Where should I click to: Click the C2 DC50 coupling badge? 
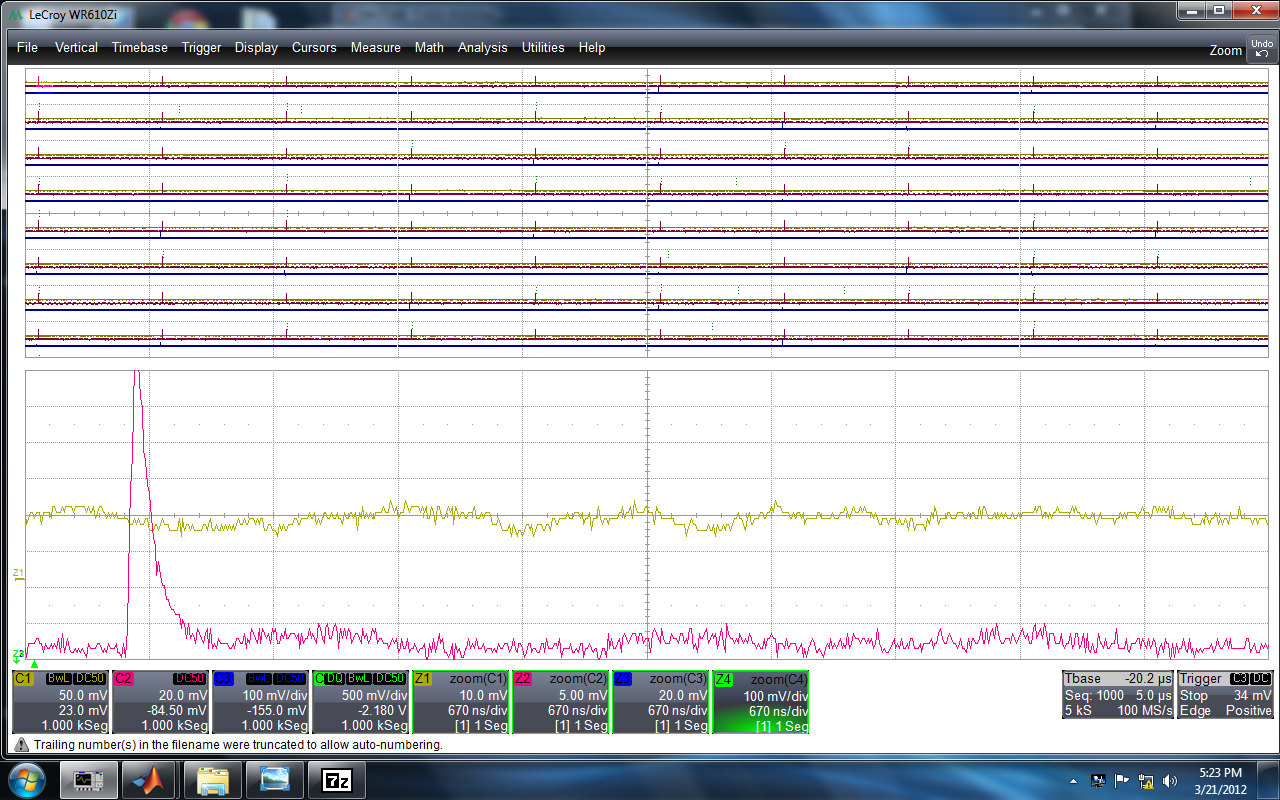190,678
